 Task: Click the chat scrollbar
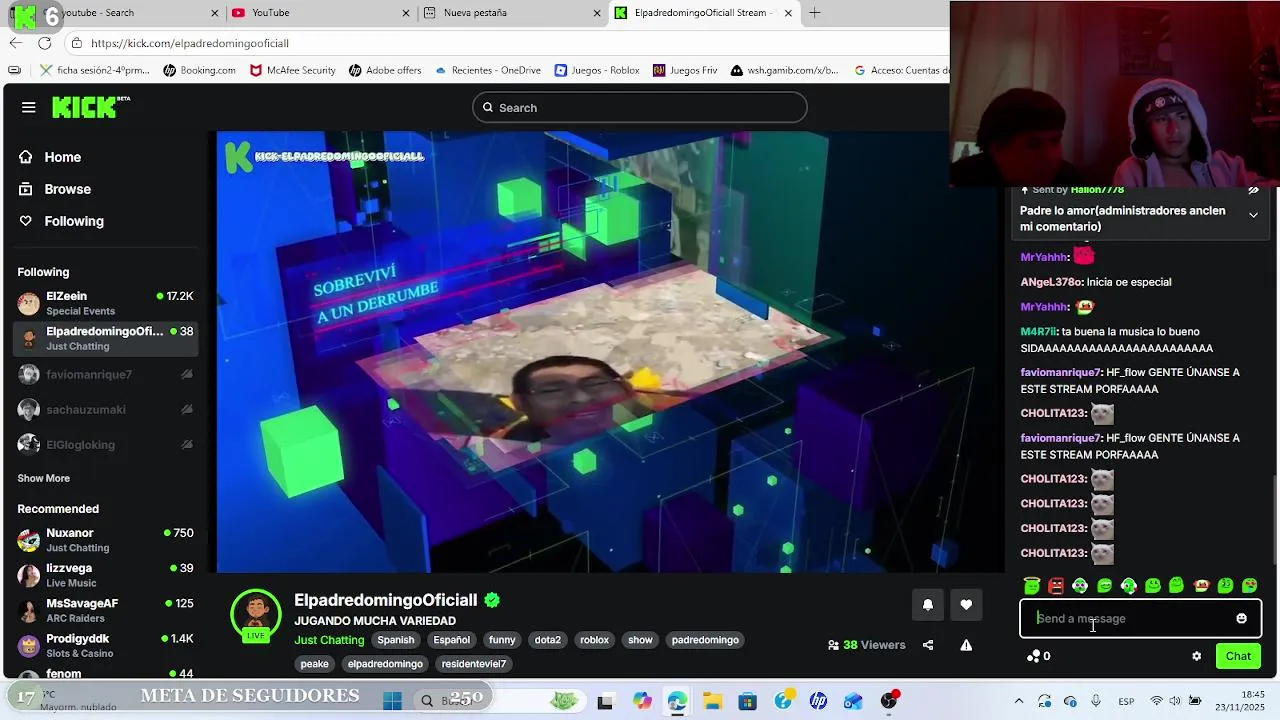[x=1275, y=518]
